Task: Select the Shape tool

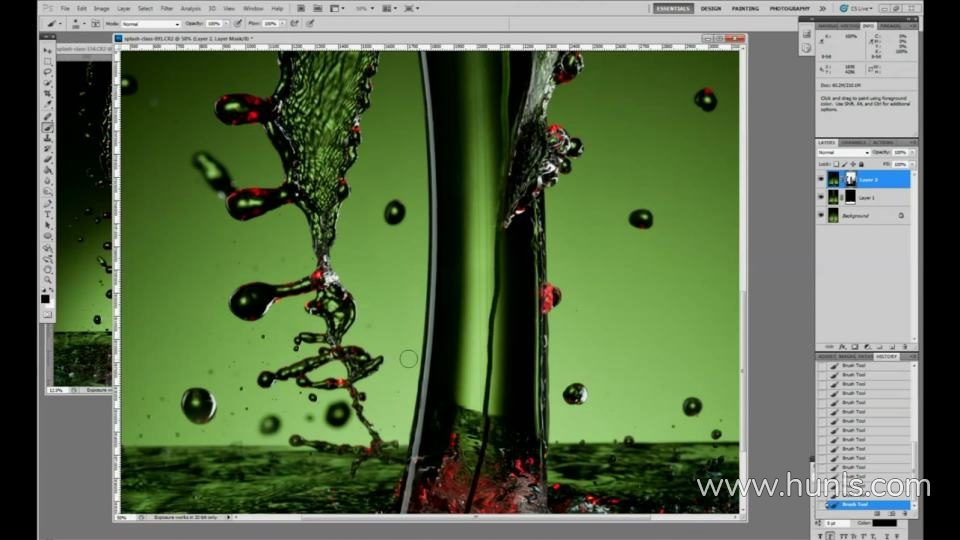Action: tap(48, 236)
